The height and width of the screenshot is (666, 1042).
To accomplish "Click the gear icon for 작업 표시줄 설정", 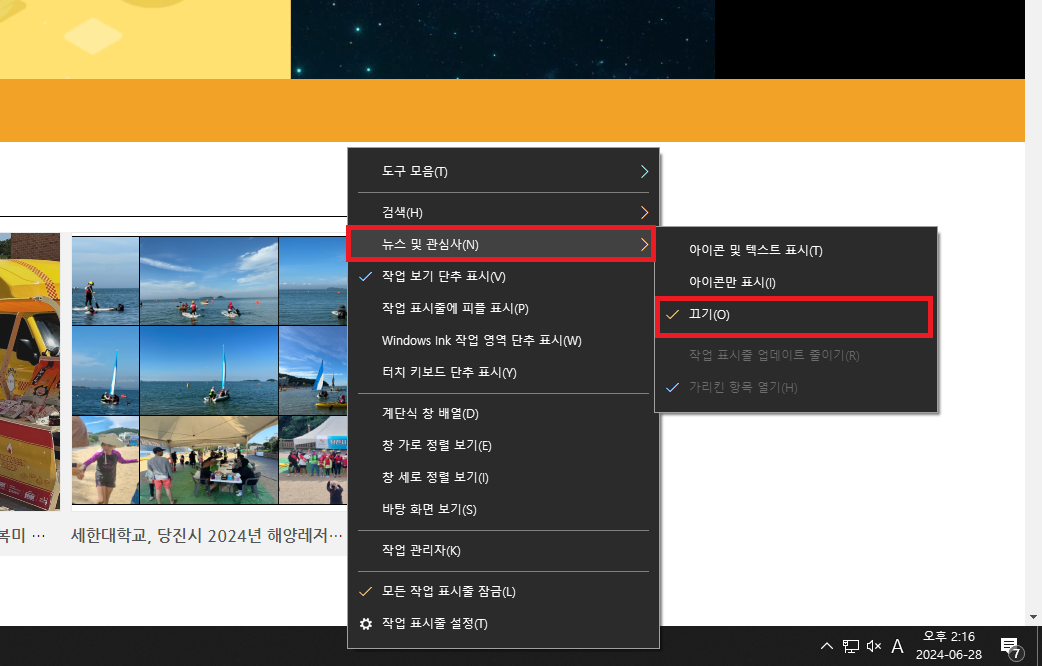I will (366, 624).
